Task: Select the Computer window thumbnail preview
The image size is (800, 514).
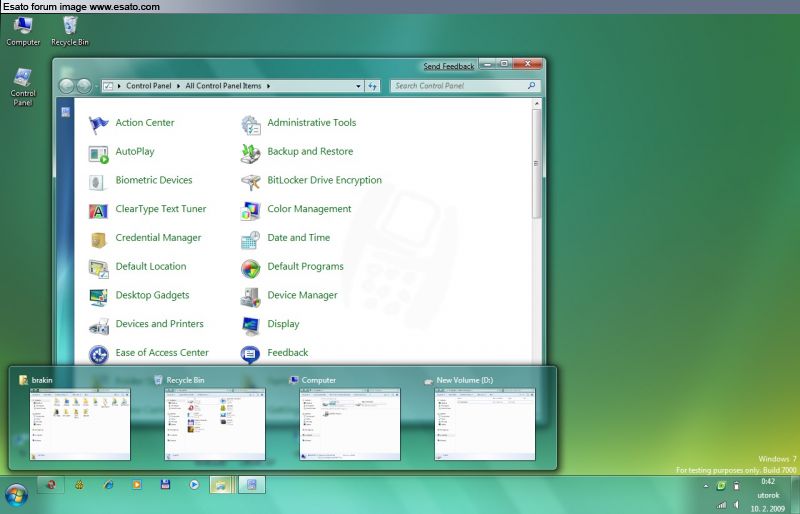Action: 350,424
